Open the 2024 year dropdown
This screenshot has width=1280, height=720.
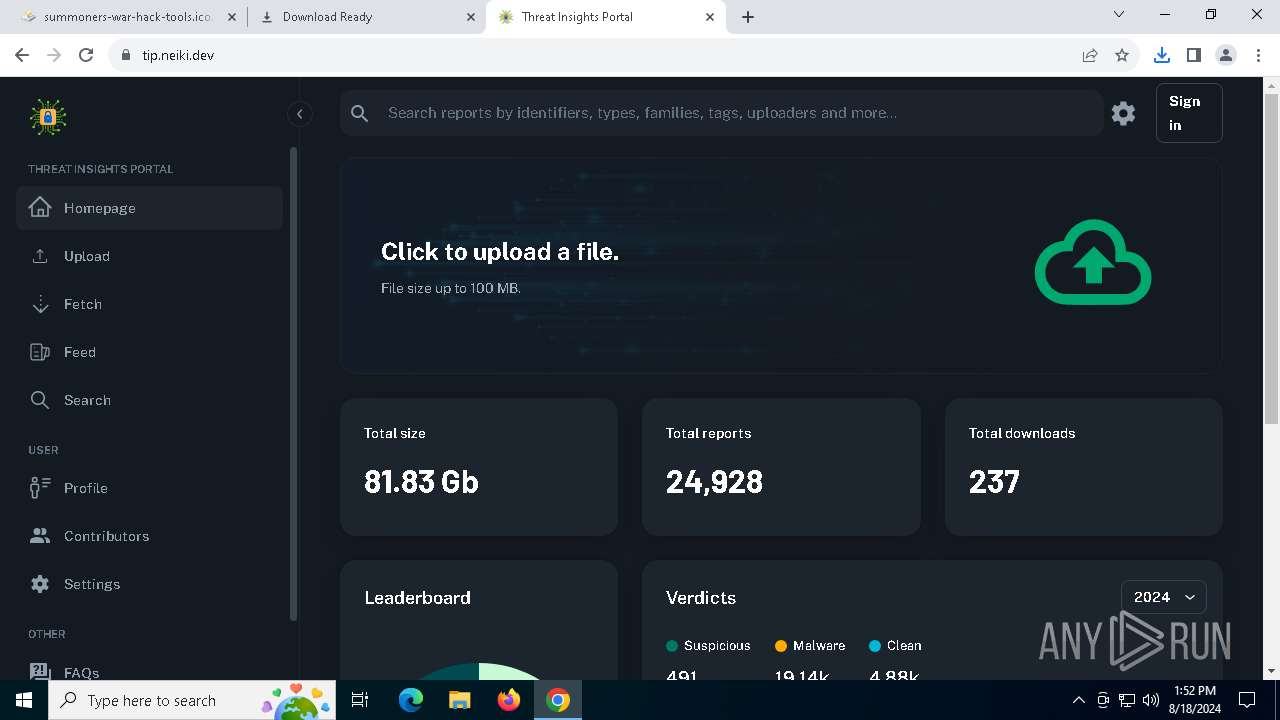[1164, 597]
